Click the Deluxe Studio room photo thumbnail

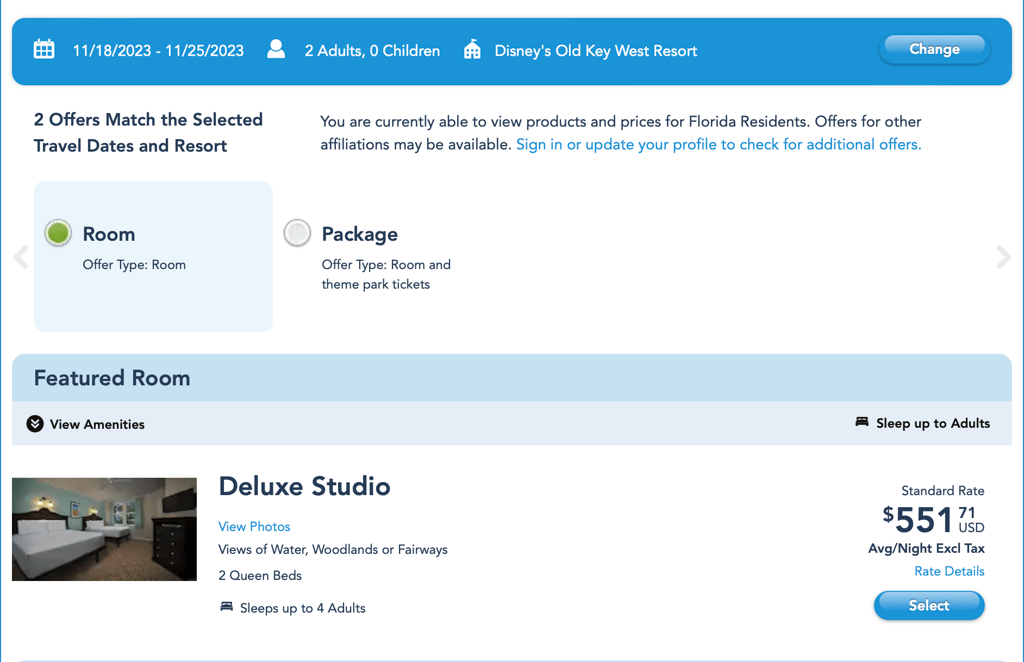[x=104, y=529]
